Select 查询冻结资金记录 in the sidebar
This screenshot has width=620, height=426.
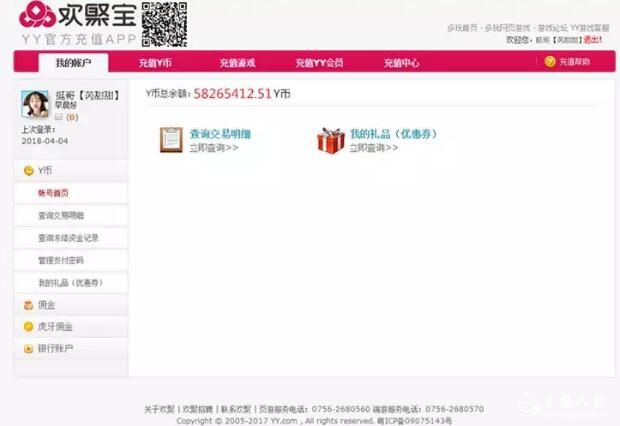coord(68,238)
